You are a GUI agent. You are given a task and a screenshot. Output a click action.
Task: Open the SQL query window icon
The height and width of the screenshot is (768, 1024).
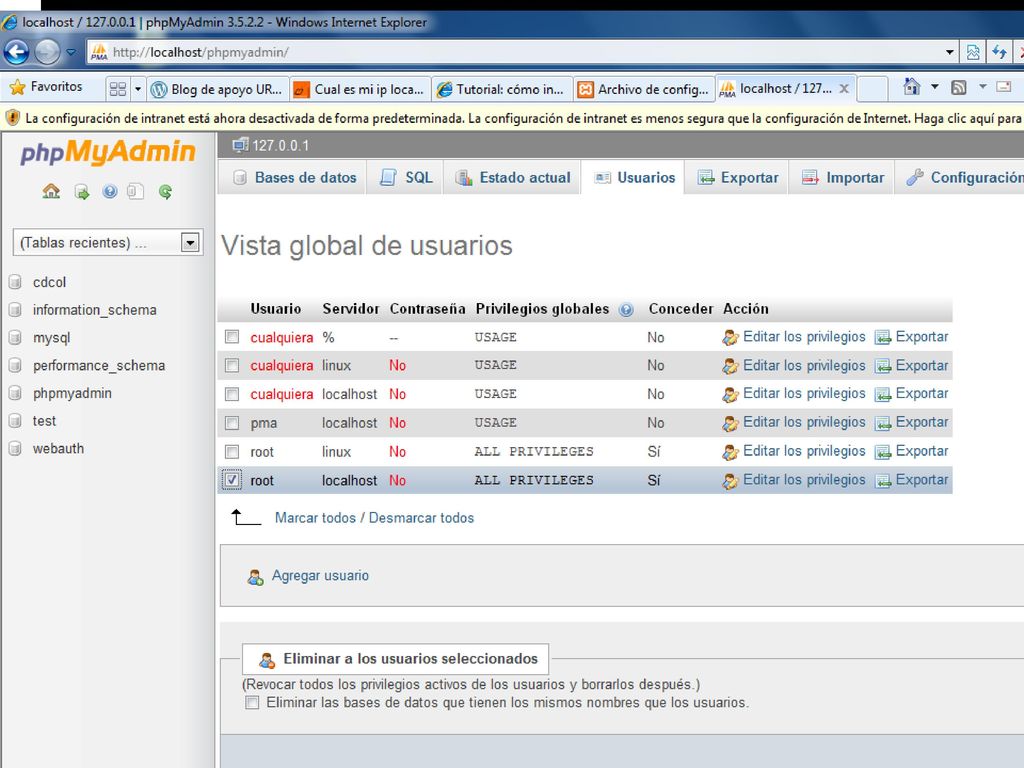[x=135, y=191]
